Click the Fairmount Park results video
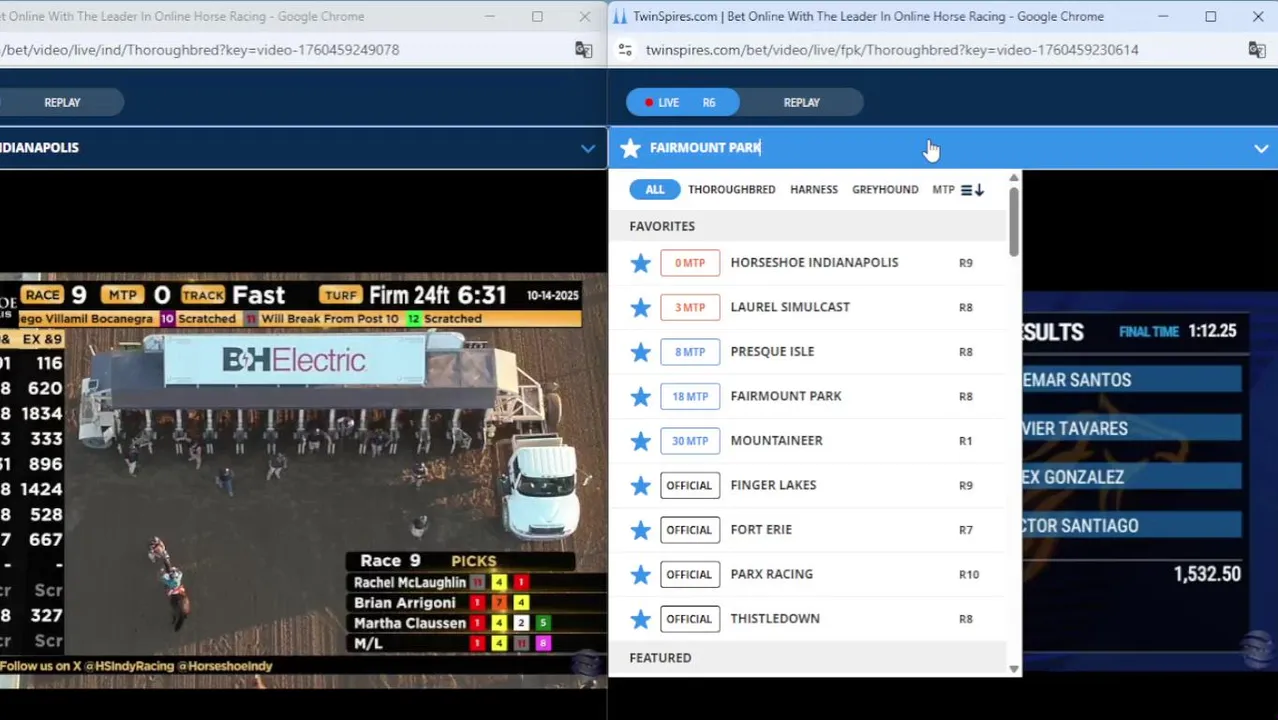The image size is (1278, 720). (1148, 480)
